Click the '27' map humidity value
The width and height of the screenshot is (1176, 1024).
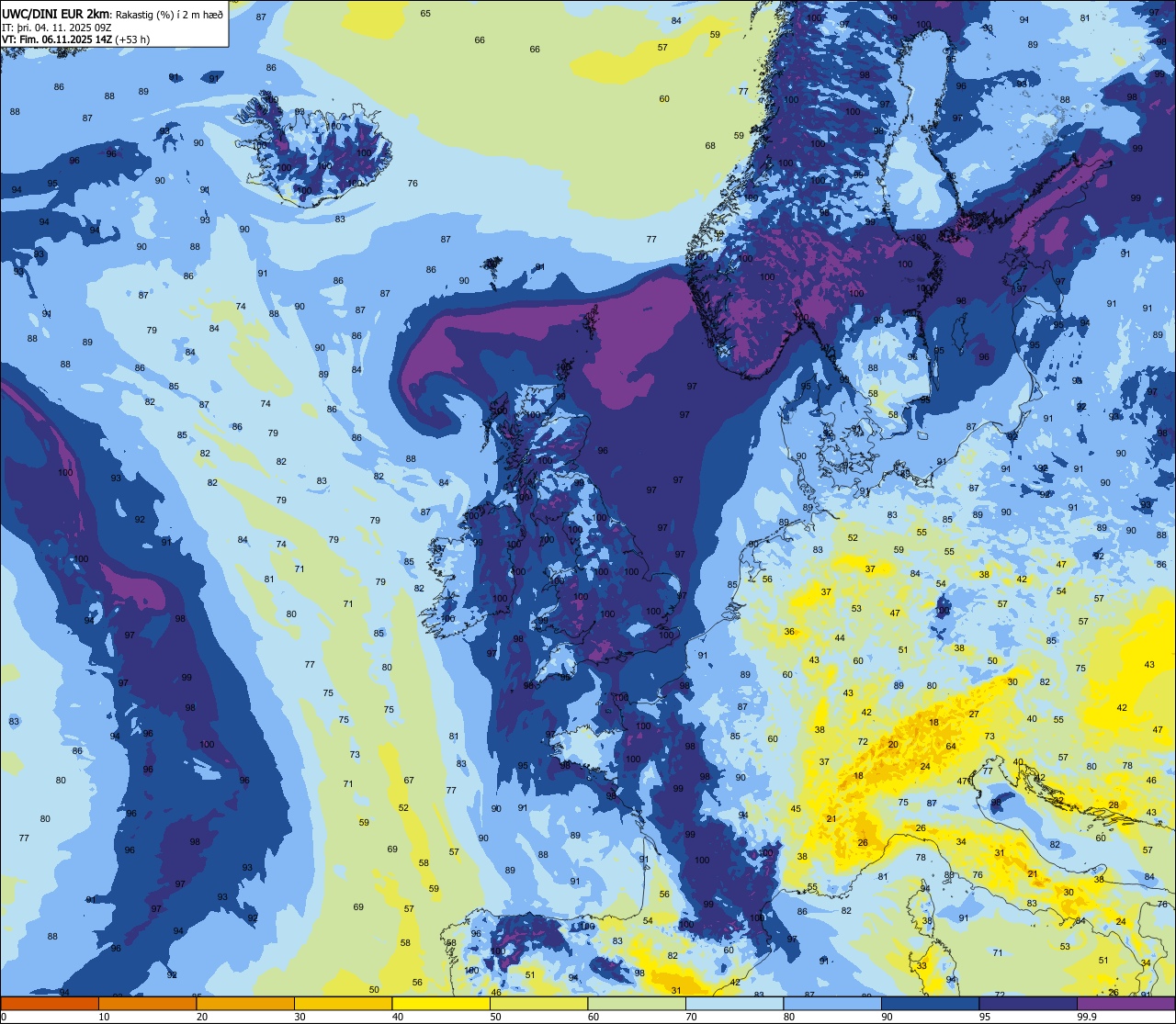pos(974,714)
